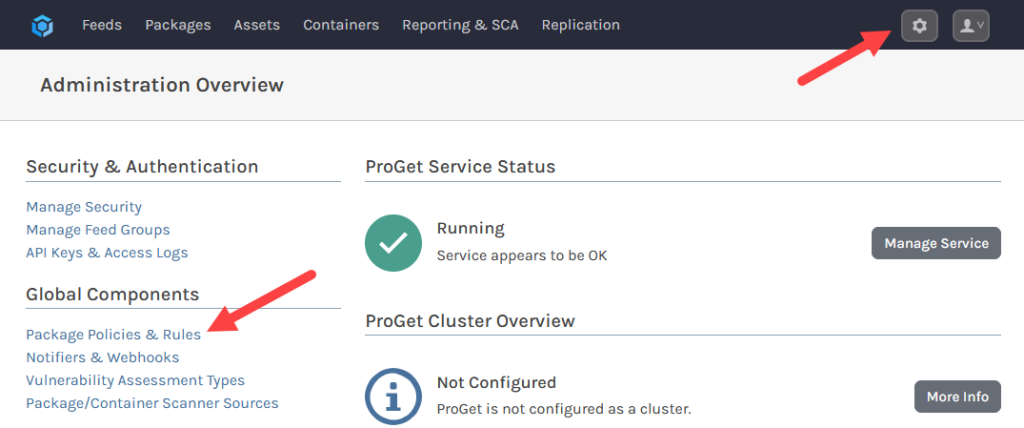Open the Containers section
Screen dimensions: 1024x428
click(x=341, y=25)
